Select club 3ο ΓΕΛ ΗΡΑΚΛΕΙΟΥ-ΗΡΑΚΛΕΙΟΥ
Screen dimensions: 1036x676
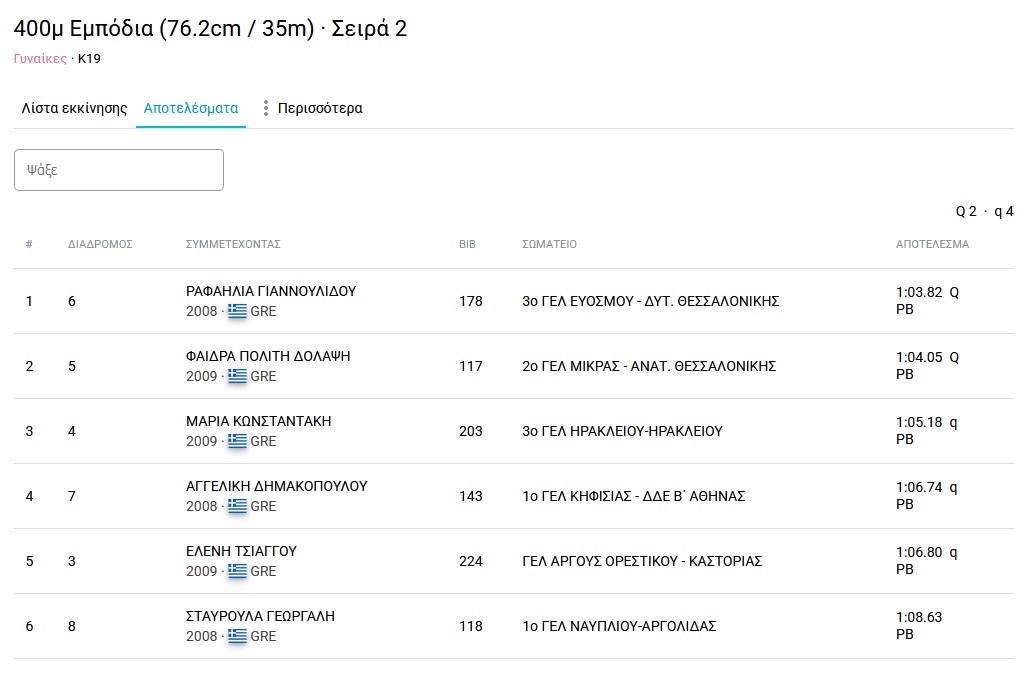point(622,431)
